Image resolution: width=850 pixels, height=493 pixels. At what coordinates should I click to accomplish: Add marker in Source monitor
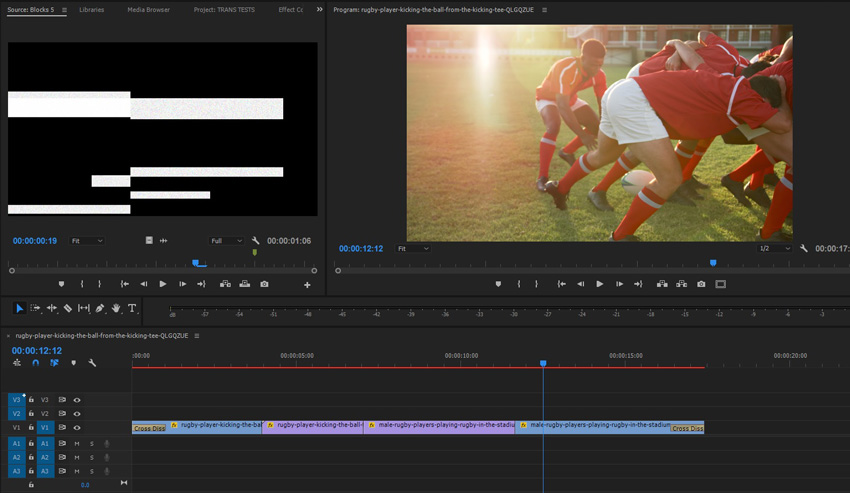pyautogui.click(x=61, y=284)
